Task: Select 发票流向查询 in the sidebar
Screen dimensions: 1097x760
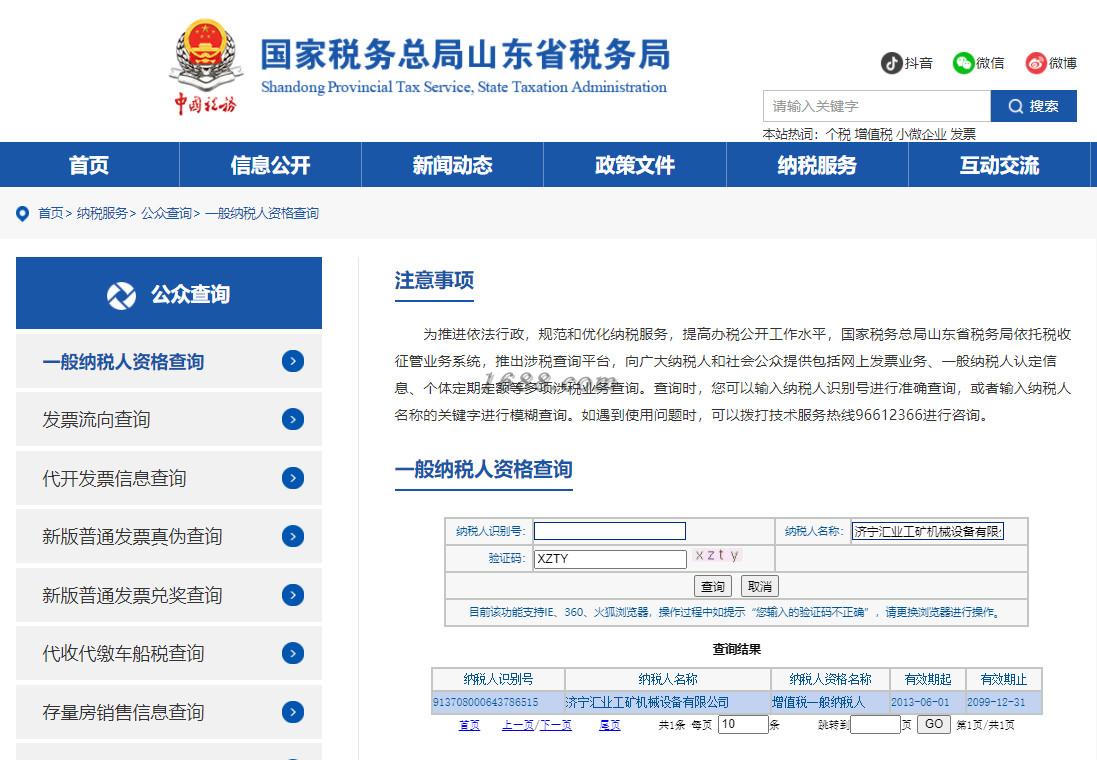Action: (x=169, y=419)
